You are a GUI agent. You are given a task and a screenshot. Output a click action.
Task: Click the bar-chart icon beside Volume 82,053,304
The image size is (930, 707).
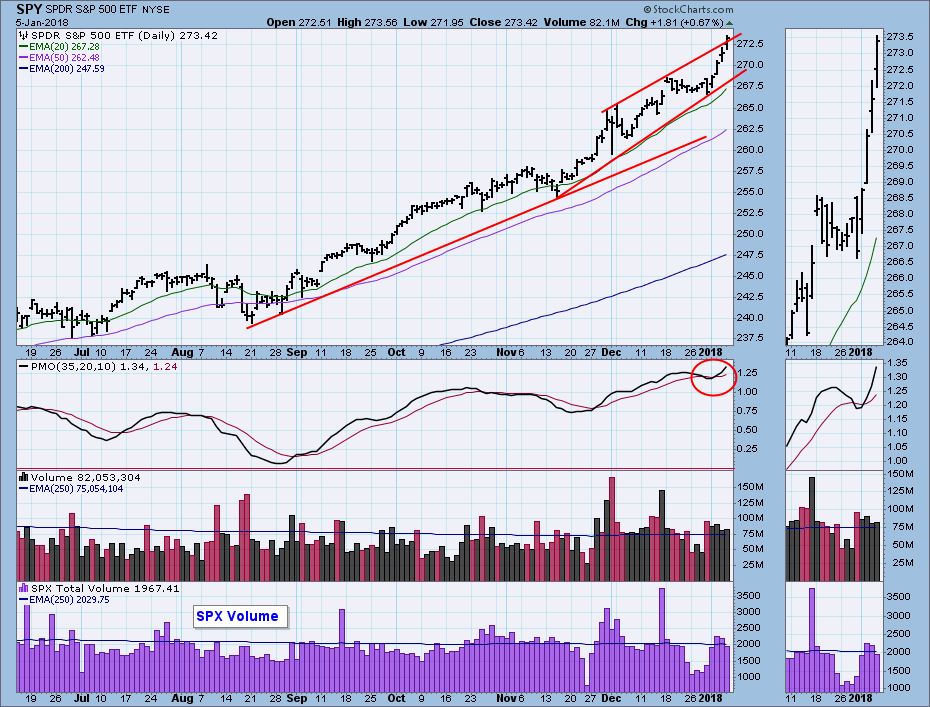(x=24, y=477)
